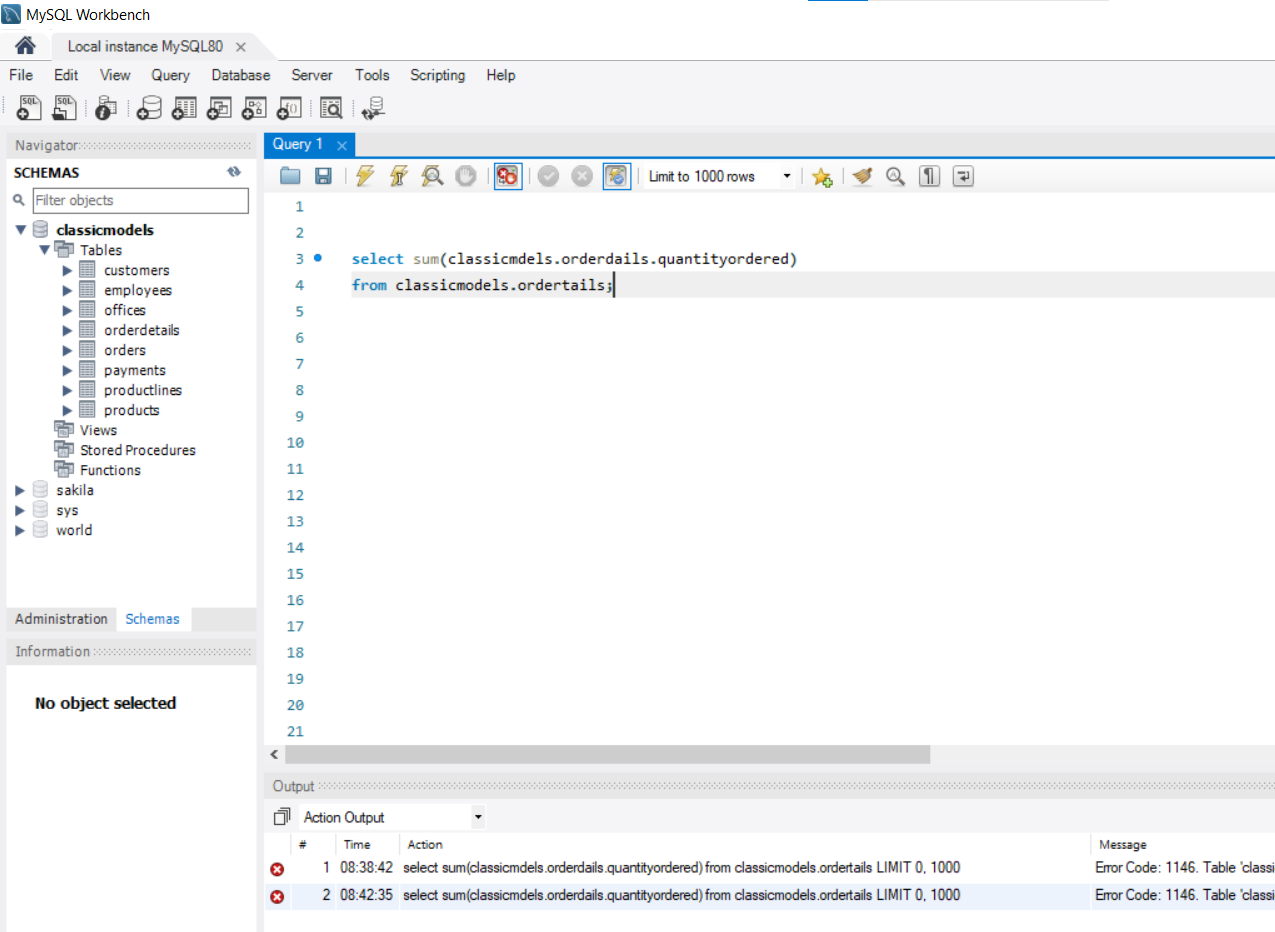This screenshot has width=1275, height=932.
Task: Open the Scripting menu
Action: click(x=438, y=75)
